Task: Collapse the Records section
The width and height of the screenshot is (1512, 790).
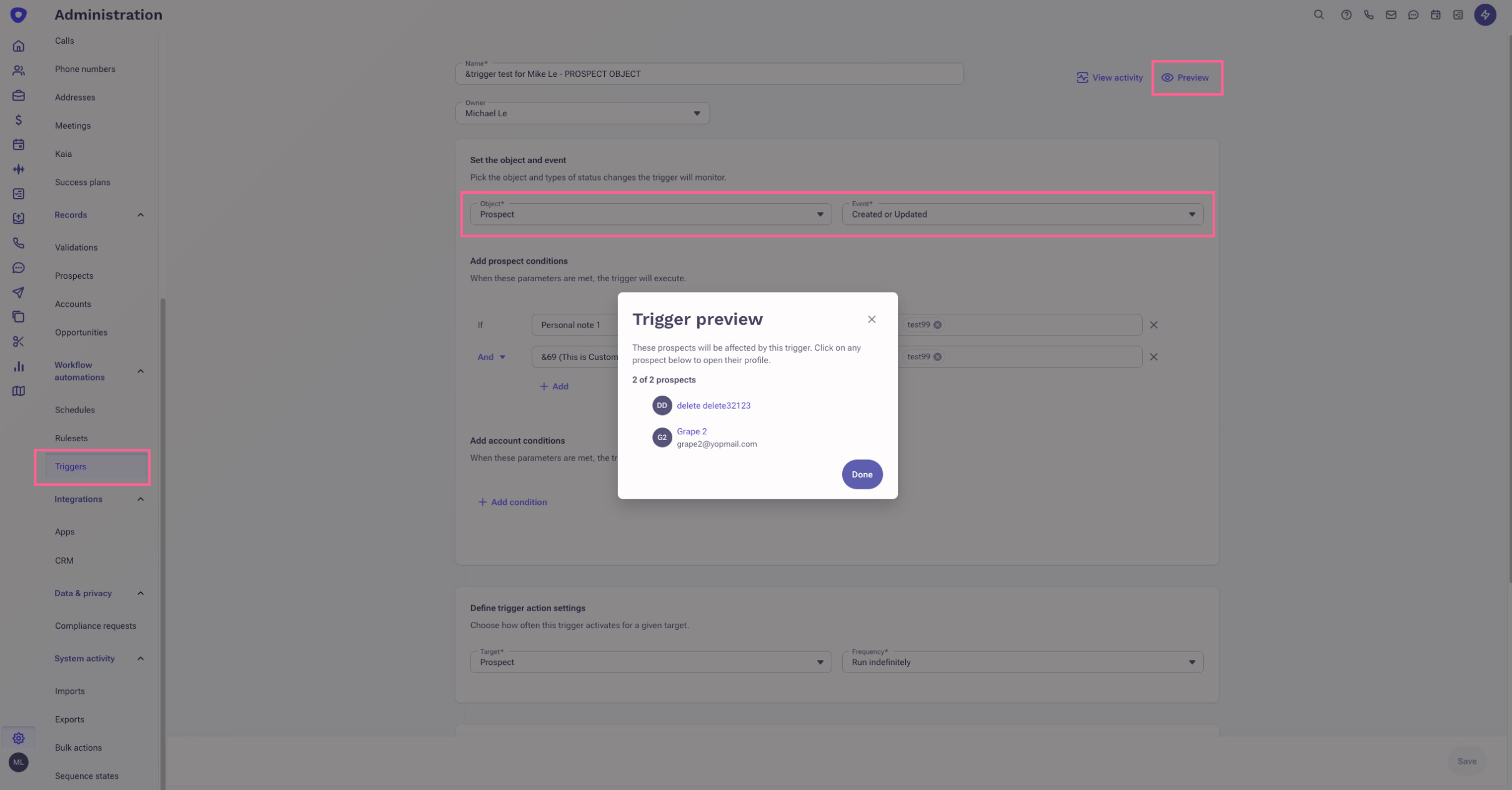Action: (x=141, y=215)
